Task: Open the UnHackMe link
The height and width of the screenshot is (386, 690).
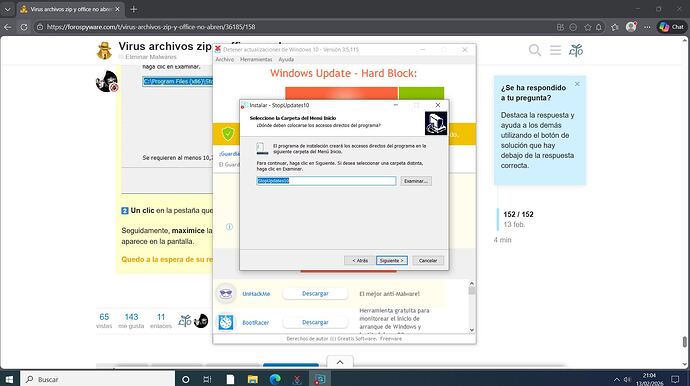Action: click(256, 294)
